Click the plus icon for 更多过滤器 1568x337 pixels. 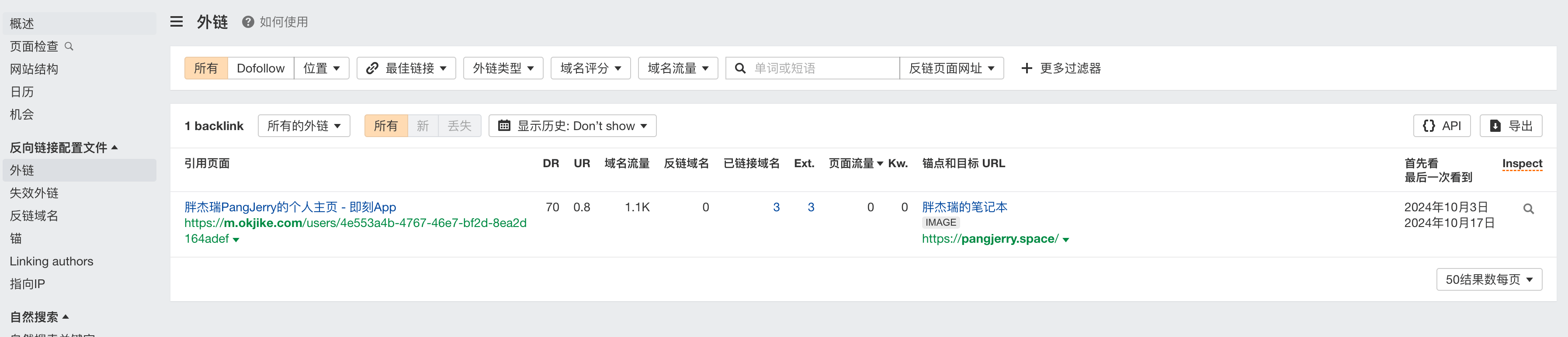tap(1026, 68)
